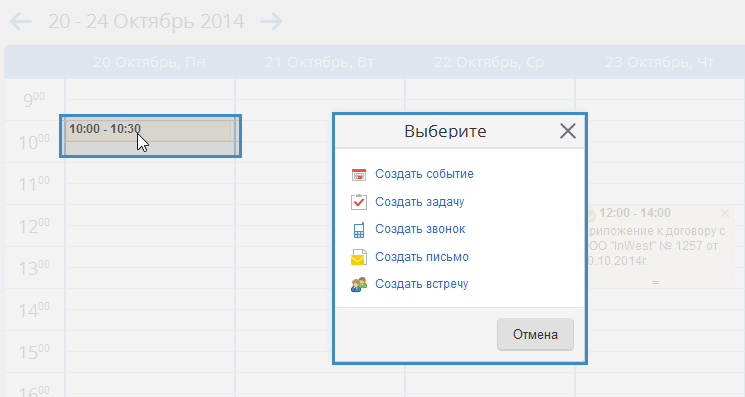Click the checkmark clipboard icon for Создать задачу
Image resolution: width=745 pixels, height=397 pixels.
359,202
